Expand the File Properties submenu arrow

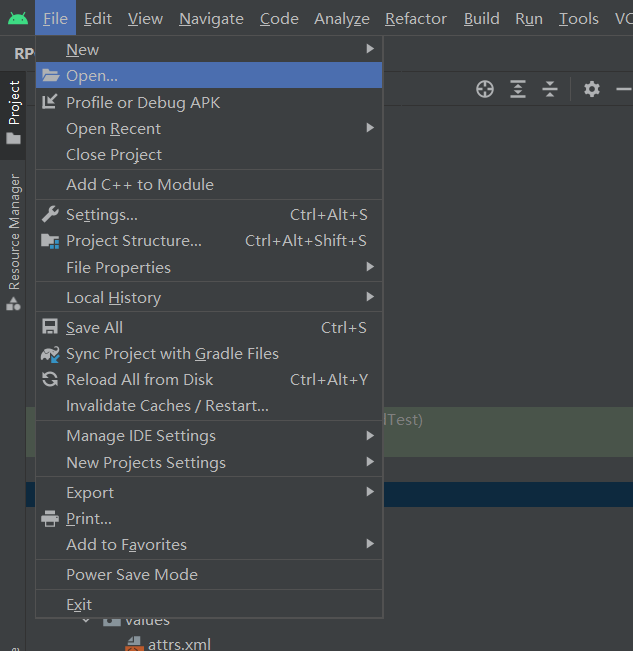pyautogui.click(x=370, y=267)
